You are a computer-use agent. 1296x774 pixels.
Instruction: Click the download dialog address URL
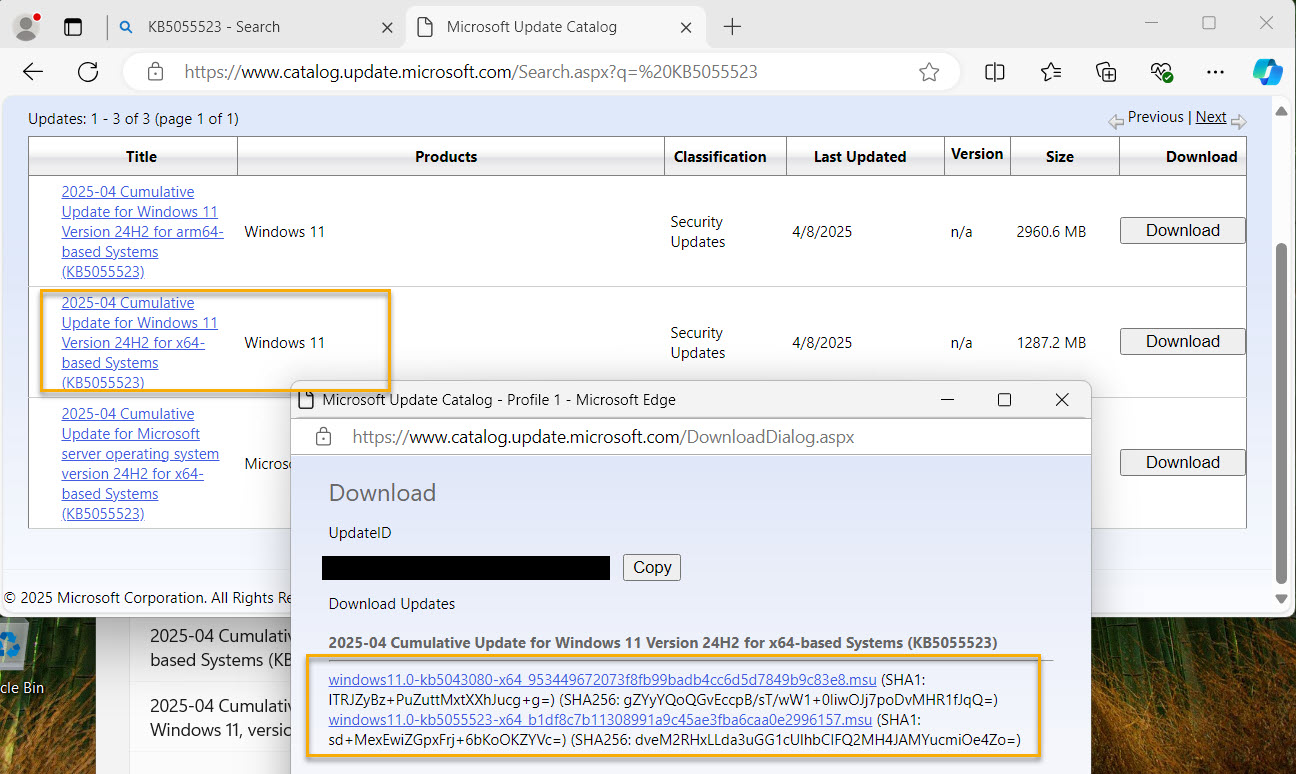click(x=603, y=437)
